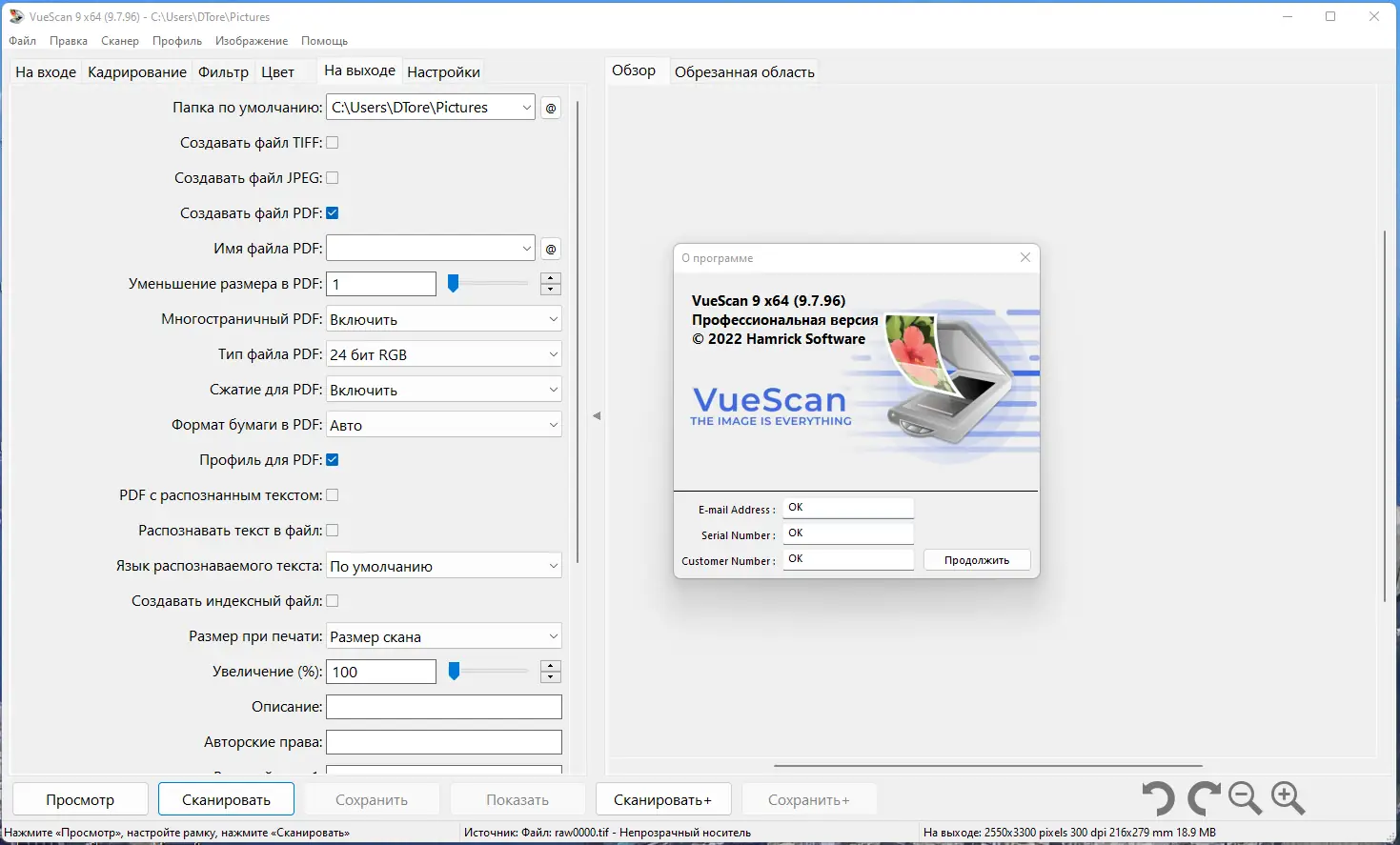Zoom into the scan preview
Viewport: 1400px width, 845px height.
1288,798
